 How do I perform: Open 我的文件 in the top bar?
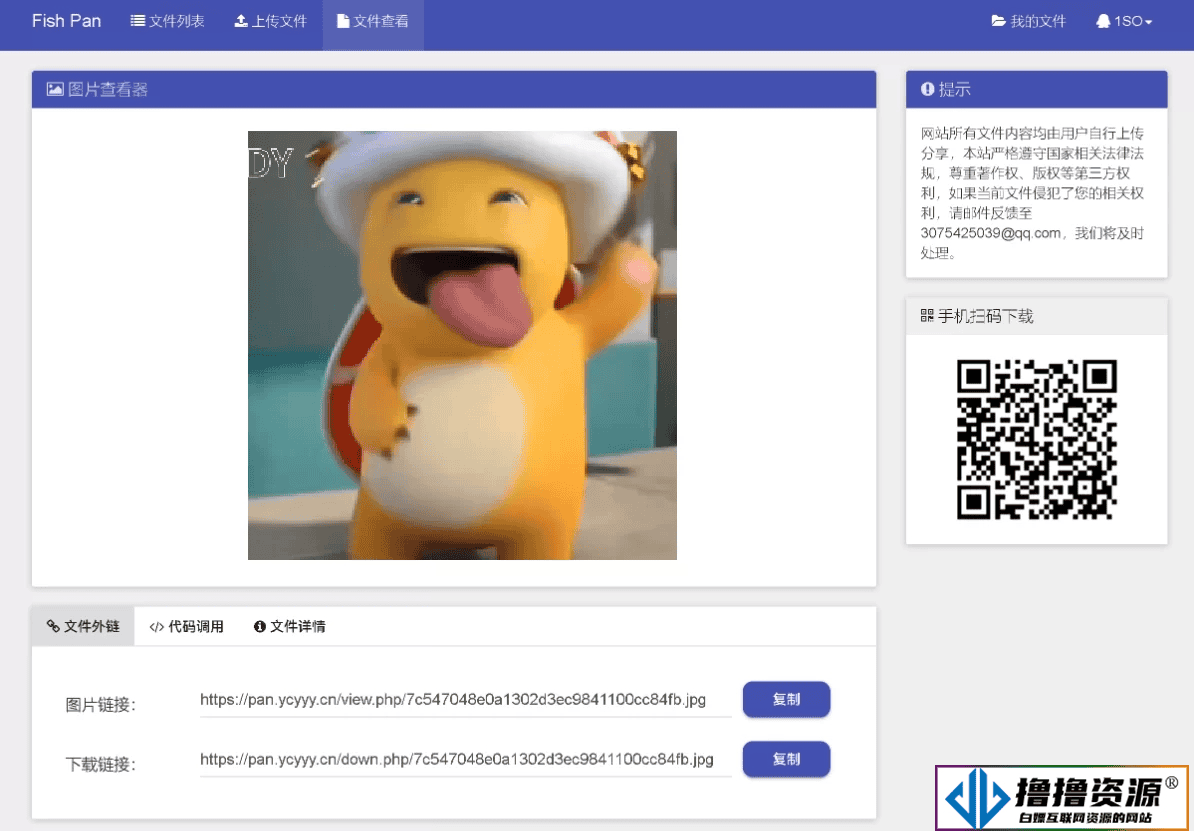pyautogui.click(x=1029, y=21)
